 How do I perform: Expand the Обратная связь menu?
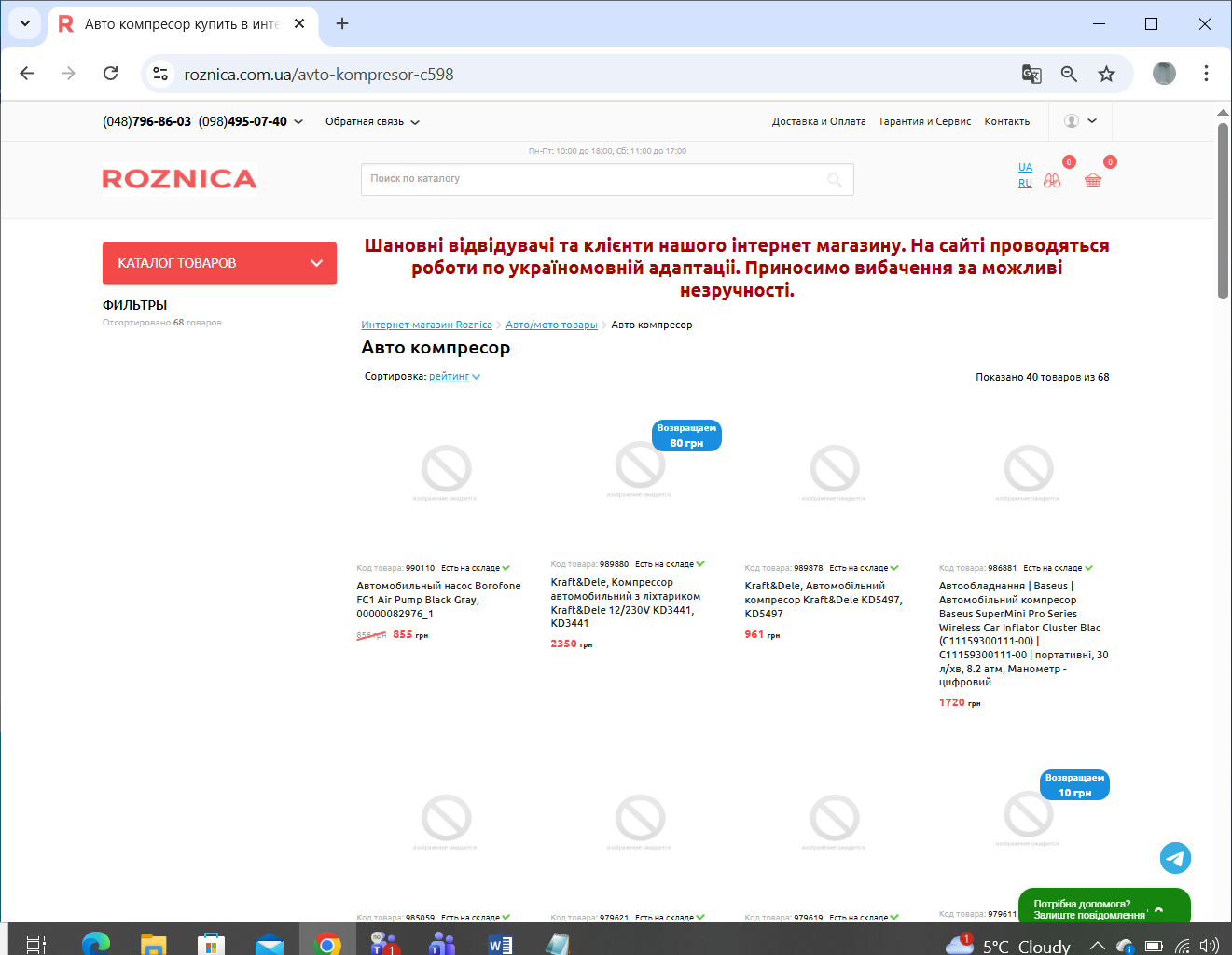click(372, 122)
